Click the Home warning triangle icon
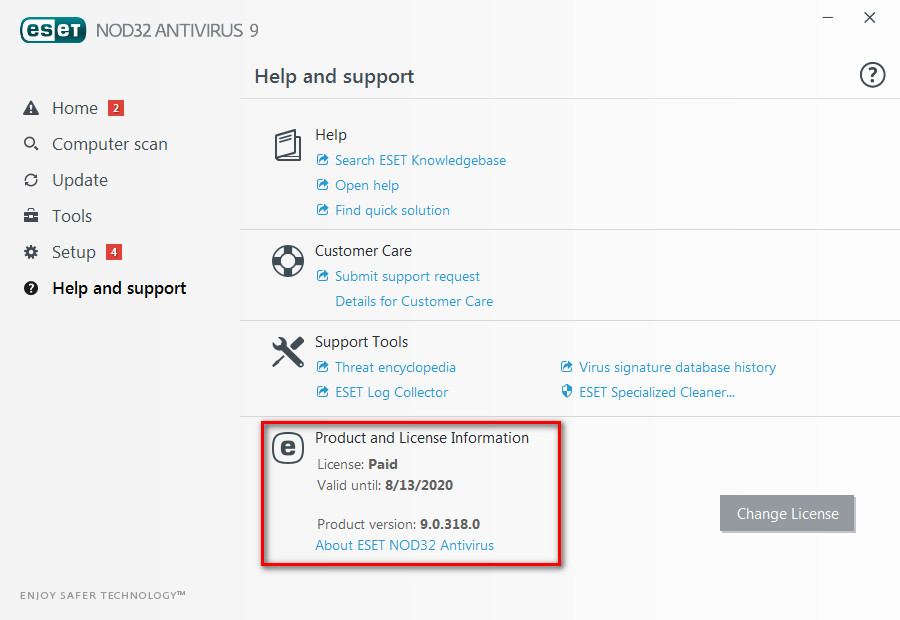900x620 pixels. coord(31,108)
